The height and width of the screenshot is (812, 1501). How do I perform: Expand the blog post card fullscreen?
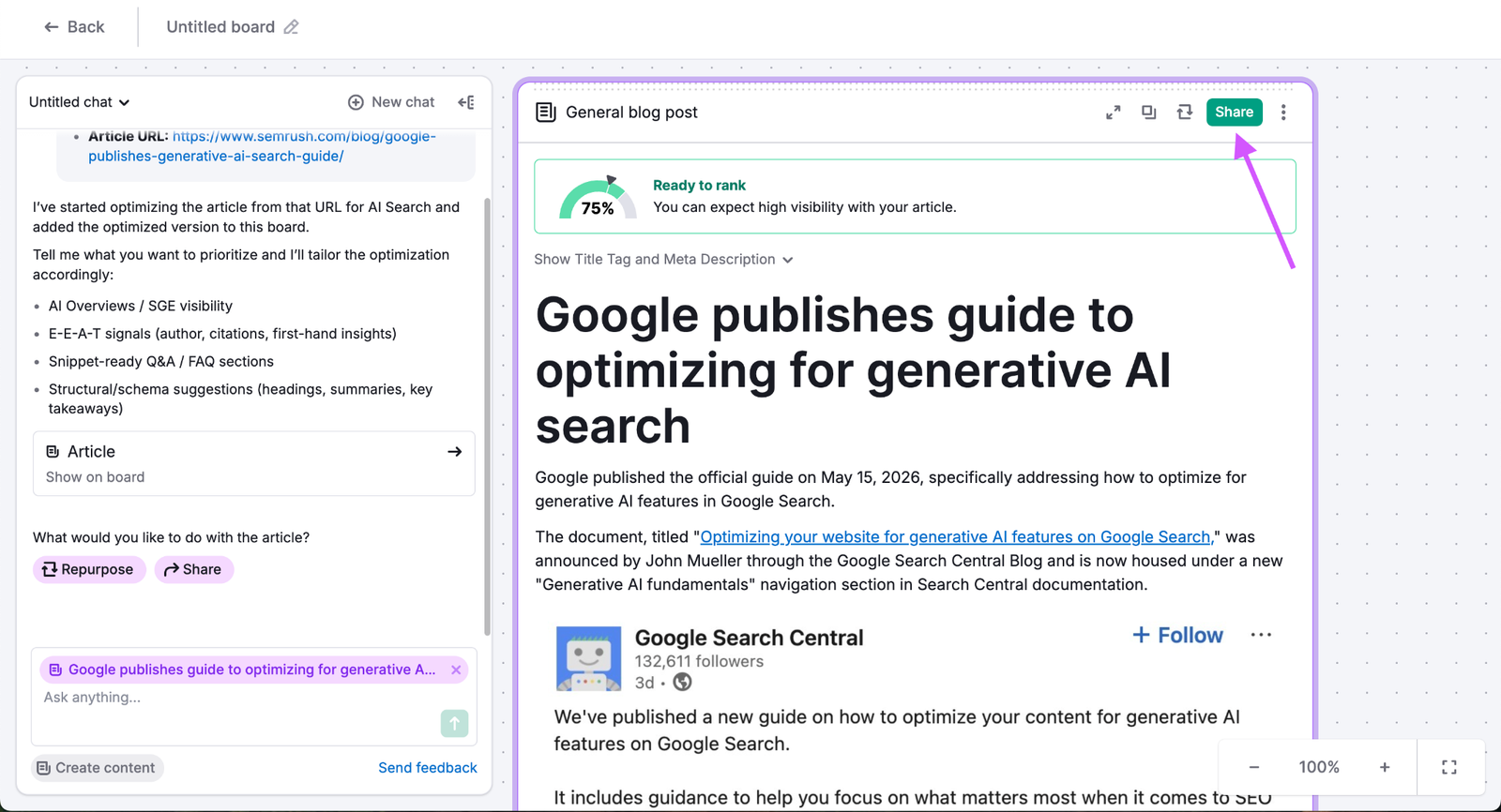1114,113
